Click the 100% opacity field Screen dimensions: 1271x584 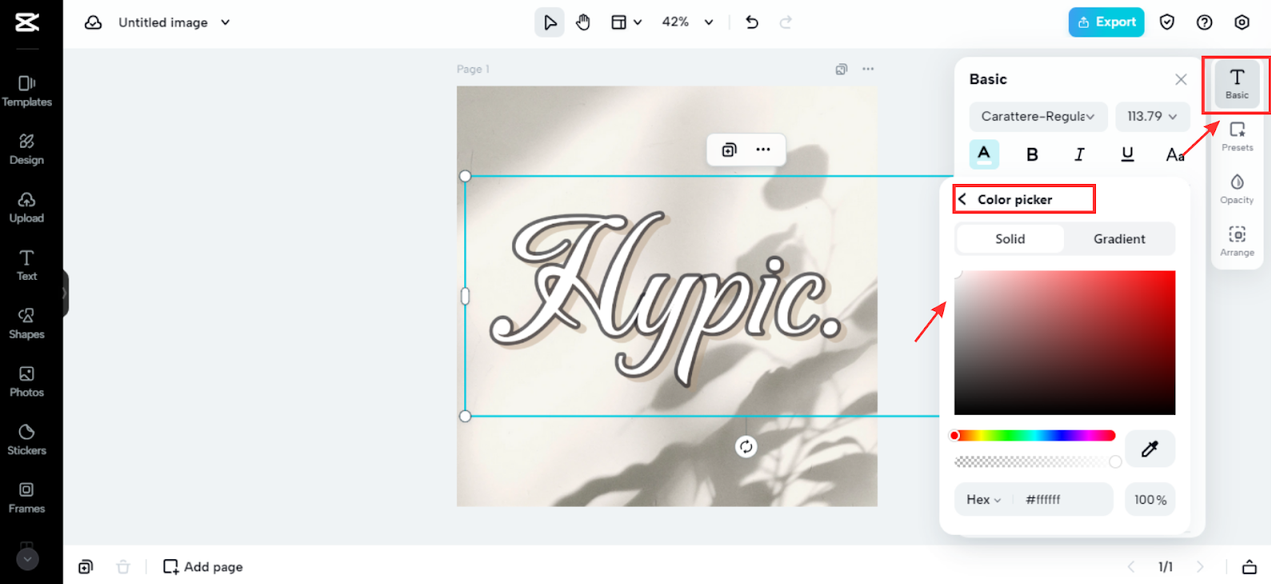point(1150,499)
